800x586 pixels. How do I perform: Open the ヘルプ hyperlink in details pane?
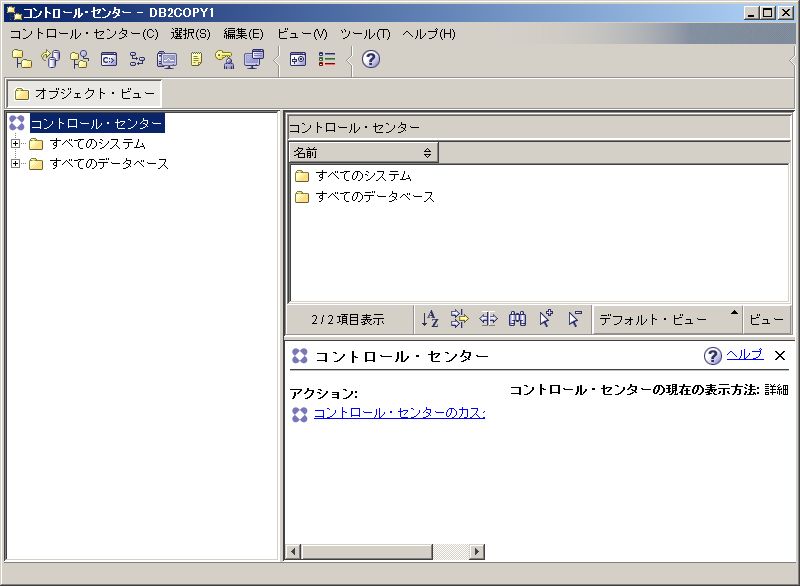[x=745, y=354]
